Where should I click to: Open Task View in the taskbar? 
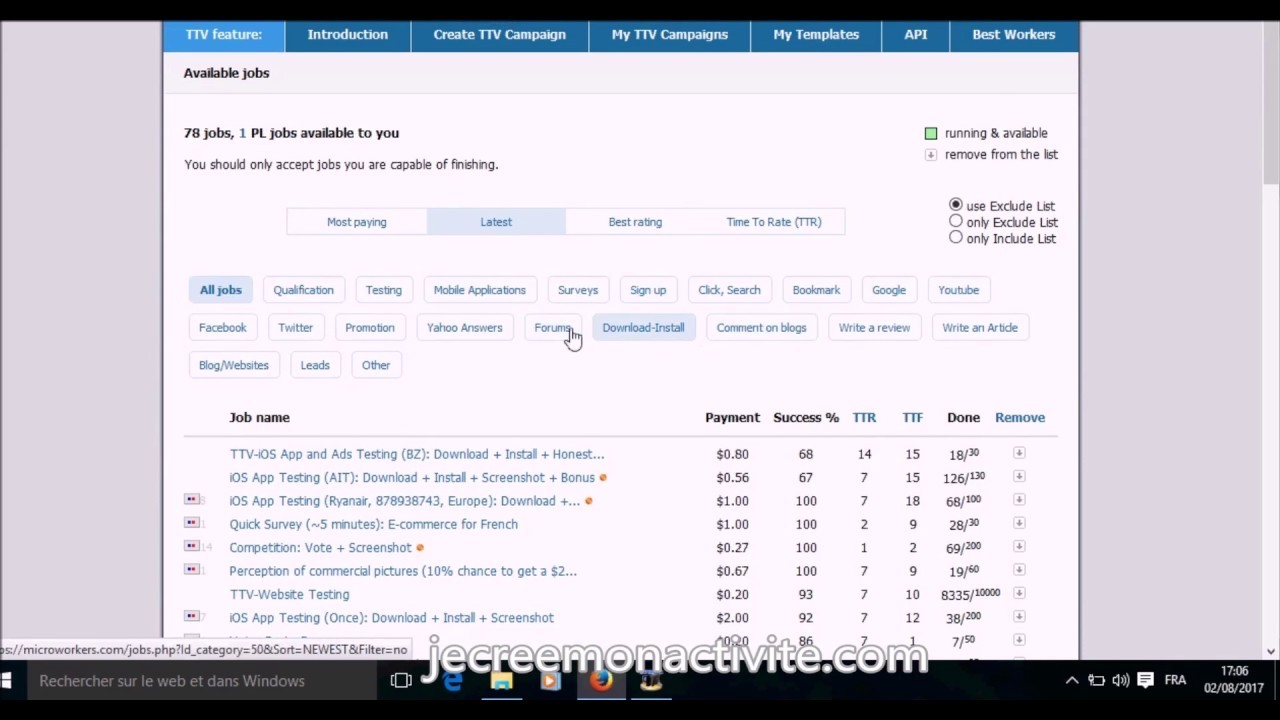(401, 681)
